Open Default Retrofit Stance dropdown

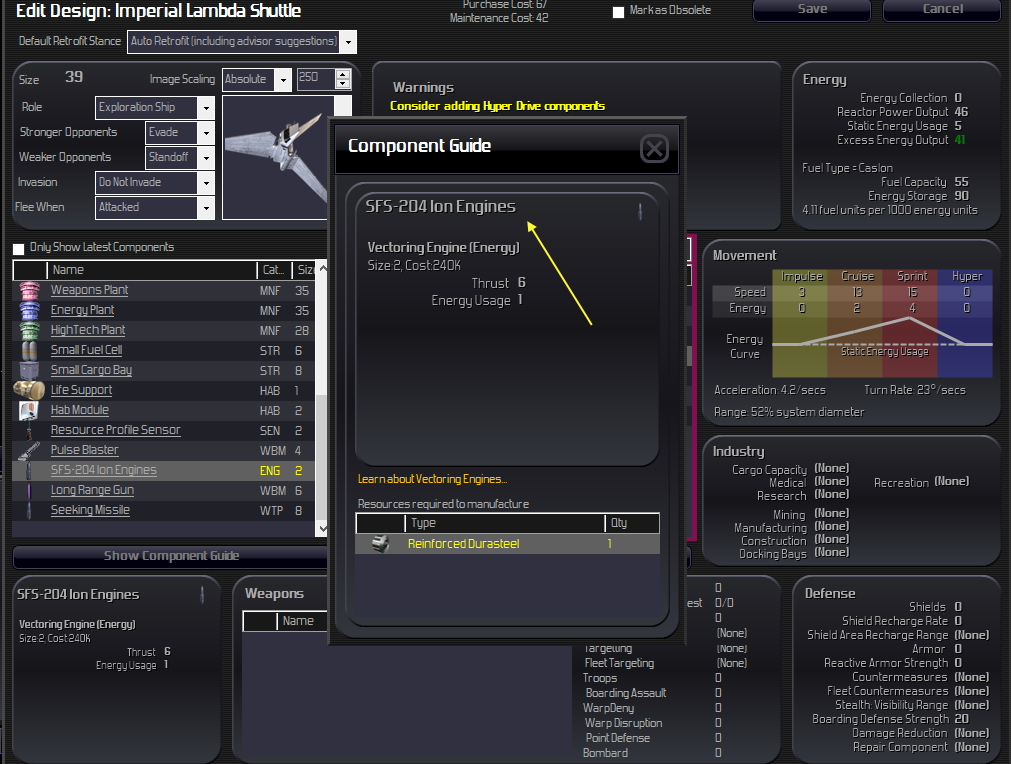[348, 42]
